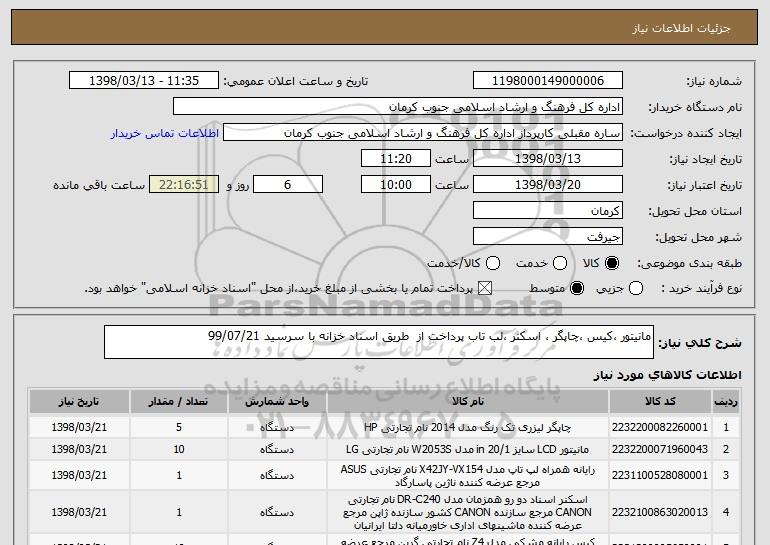This screenshot has height=545, width=770.
Task: Click buyer organization name field
Action: click(398, 107)
